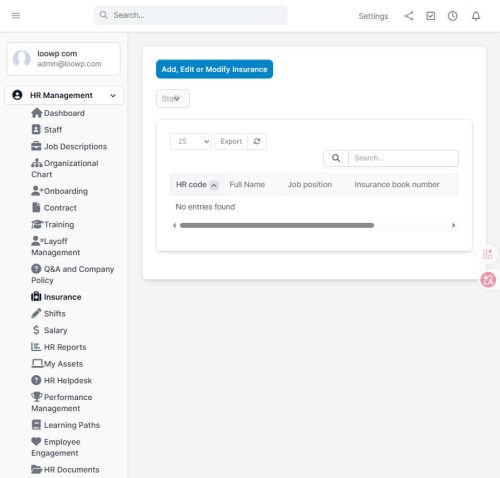Viewport: 500px width, 478px height.
Task: Click the Training graduation cap icon
Action: point(37,224)
